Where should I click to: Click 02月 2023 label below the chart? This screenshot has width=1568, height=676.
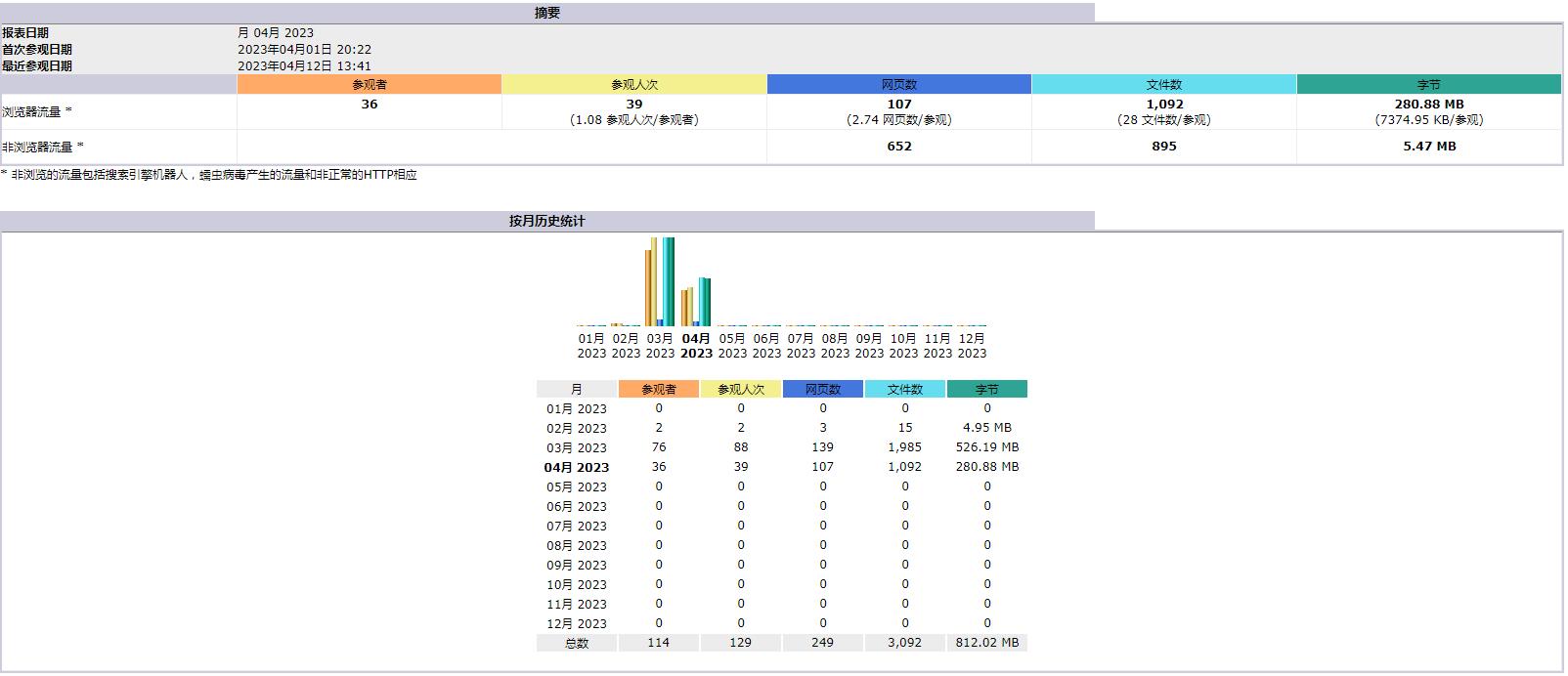[x=626, y=346]
